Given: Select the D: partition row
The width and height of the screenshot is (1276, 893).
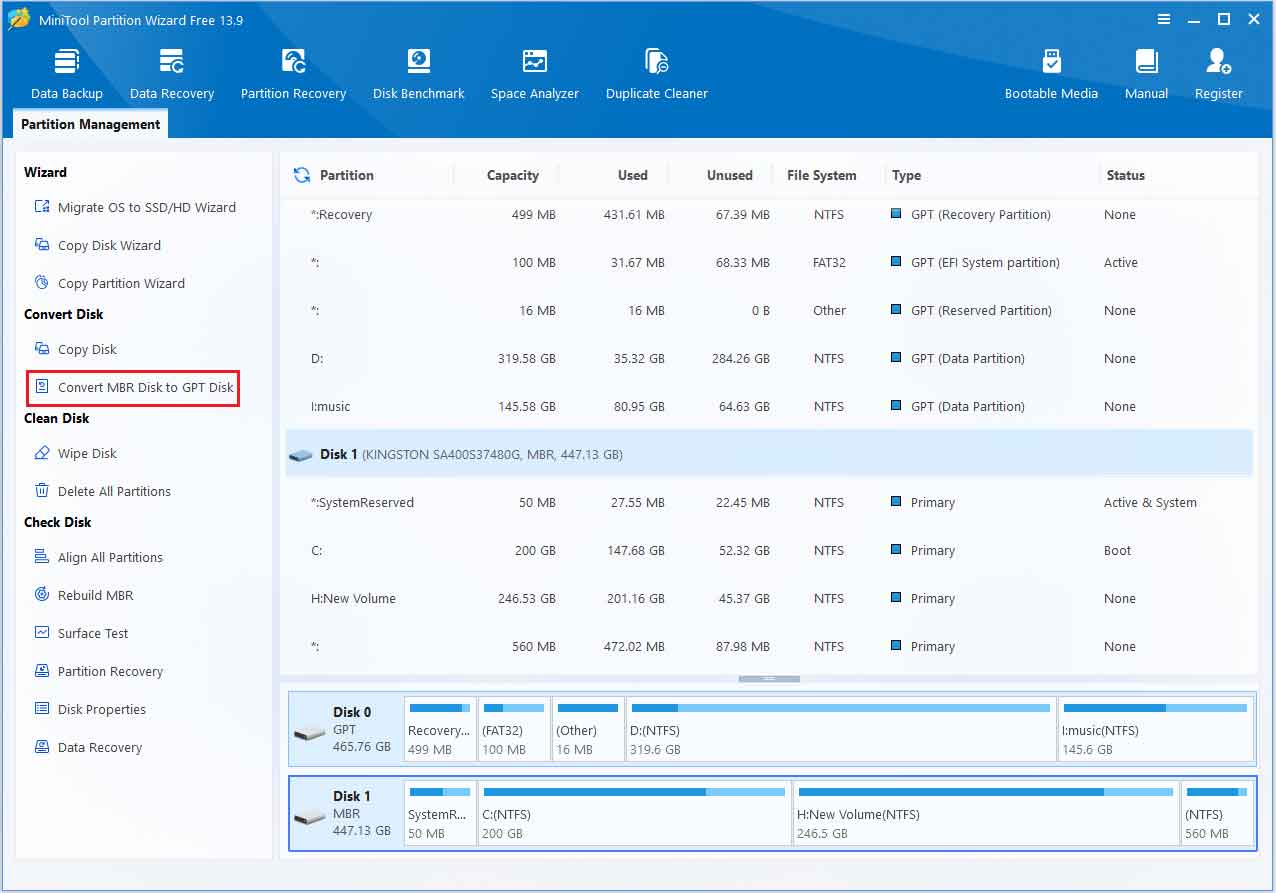Looking at the screenshot, I should click(x=768, y=359).
